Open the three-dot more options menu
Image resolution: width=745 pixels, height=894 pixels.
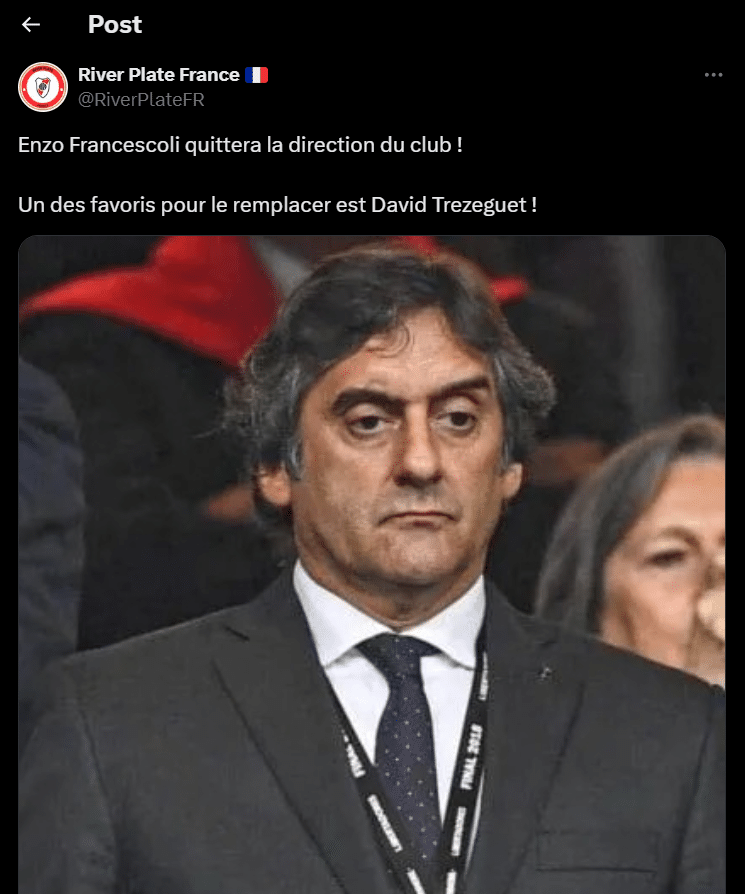pyautogui.click(x=713, y=75)
